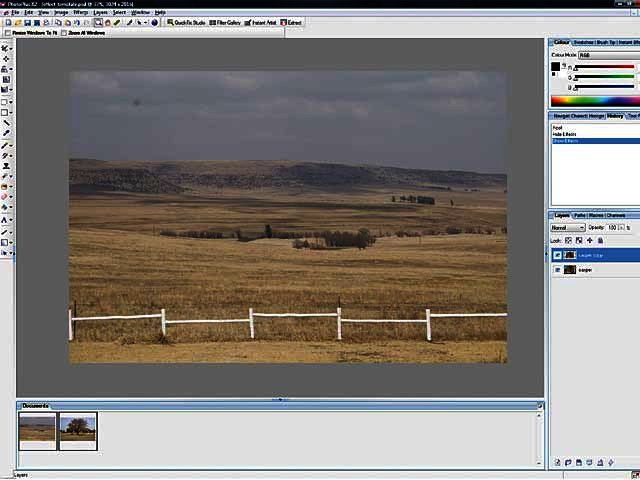
Task: Open the tree photo thumbnail in Documents
Action: tap(78, 430)
